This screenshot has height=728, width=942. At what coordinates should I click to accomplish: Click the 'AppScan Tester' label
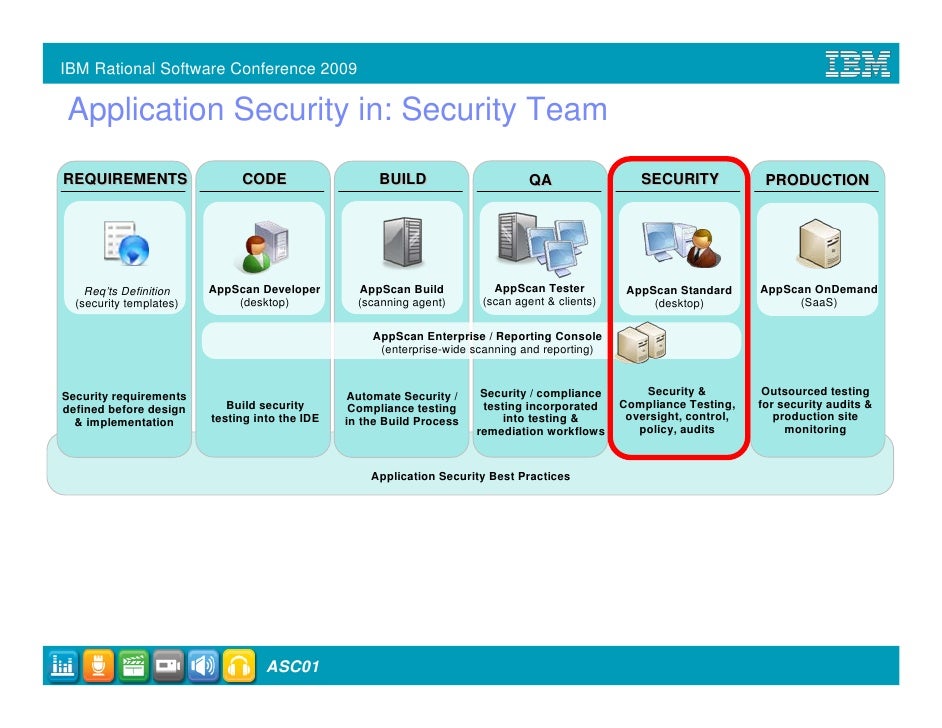(x=539, y=288)
